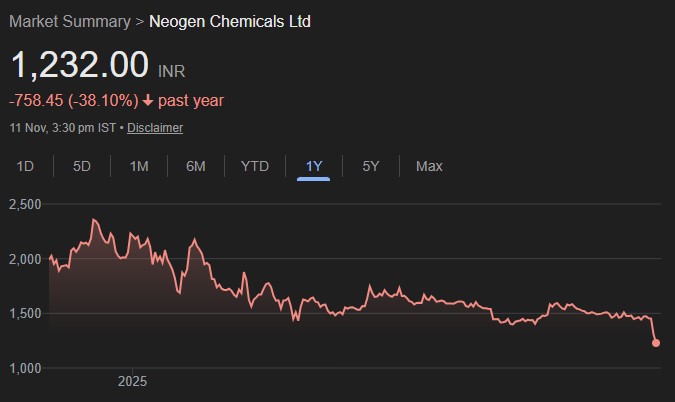Open the Market Summary link
Viewport: 675px width, 402px height.
tap(69, 21)
